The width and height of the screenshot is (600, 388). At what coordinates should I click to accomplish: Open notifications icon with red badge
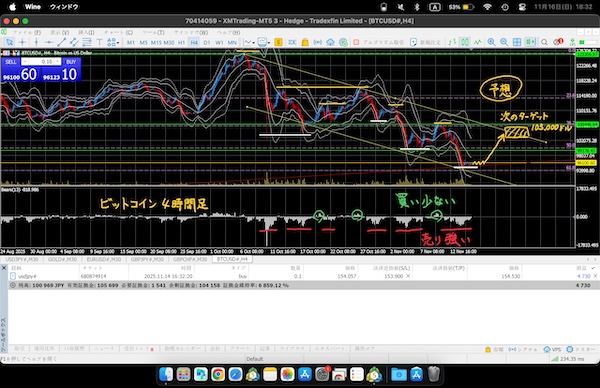[x=558, y=42]
